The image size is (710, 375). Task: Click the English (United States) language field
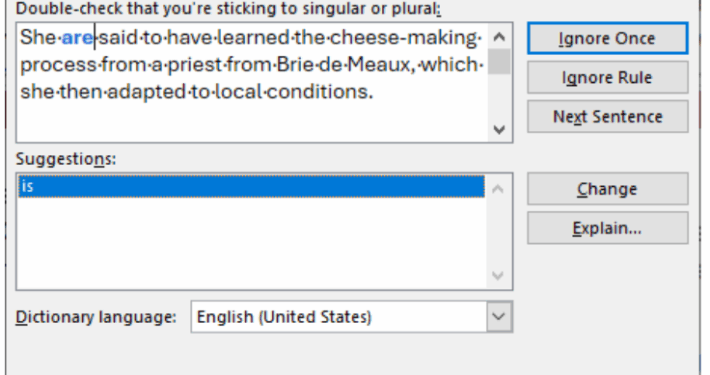coord(340,317)
